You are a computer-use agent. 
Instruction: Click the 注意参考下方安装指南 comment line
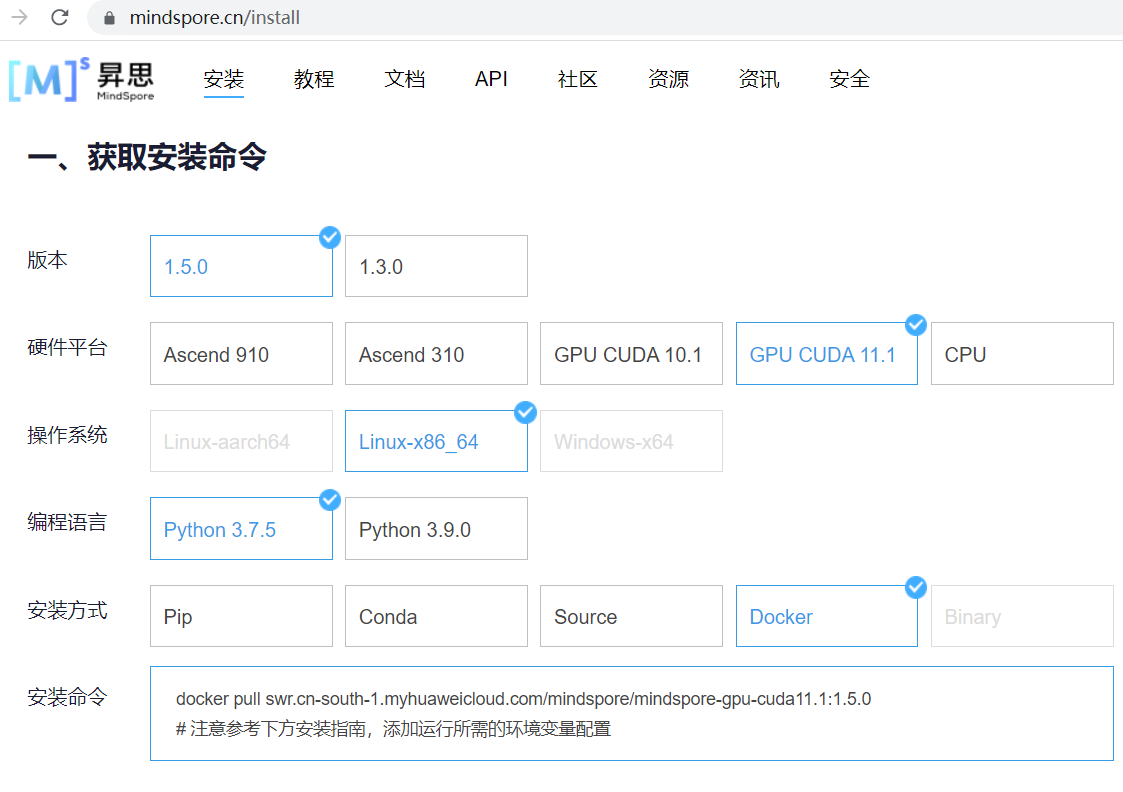point(393,729)
